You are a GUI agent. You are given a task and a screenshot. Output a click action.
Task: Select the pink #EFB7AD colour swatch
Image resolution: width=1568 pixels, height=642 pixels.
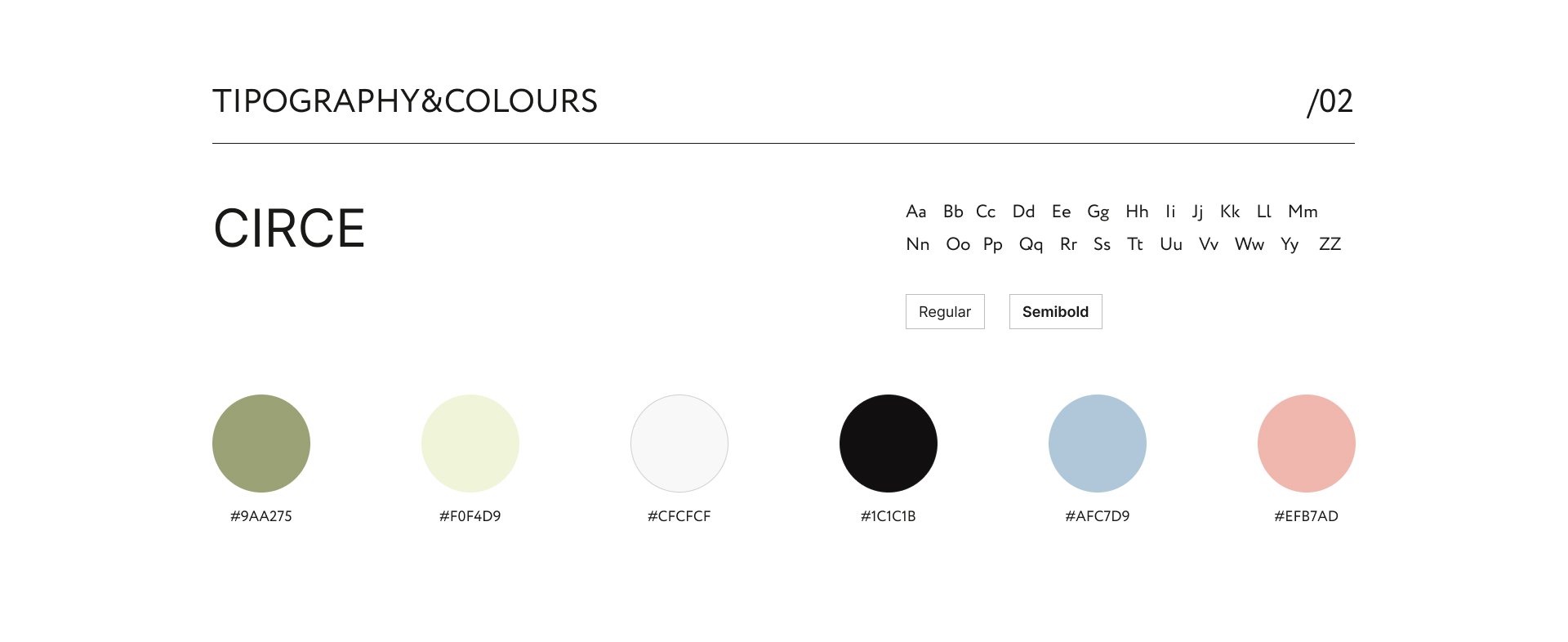(1307, 444)
